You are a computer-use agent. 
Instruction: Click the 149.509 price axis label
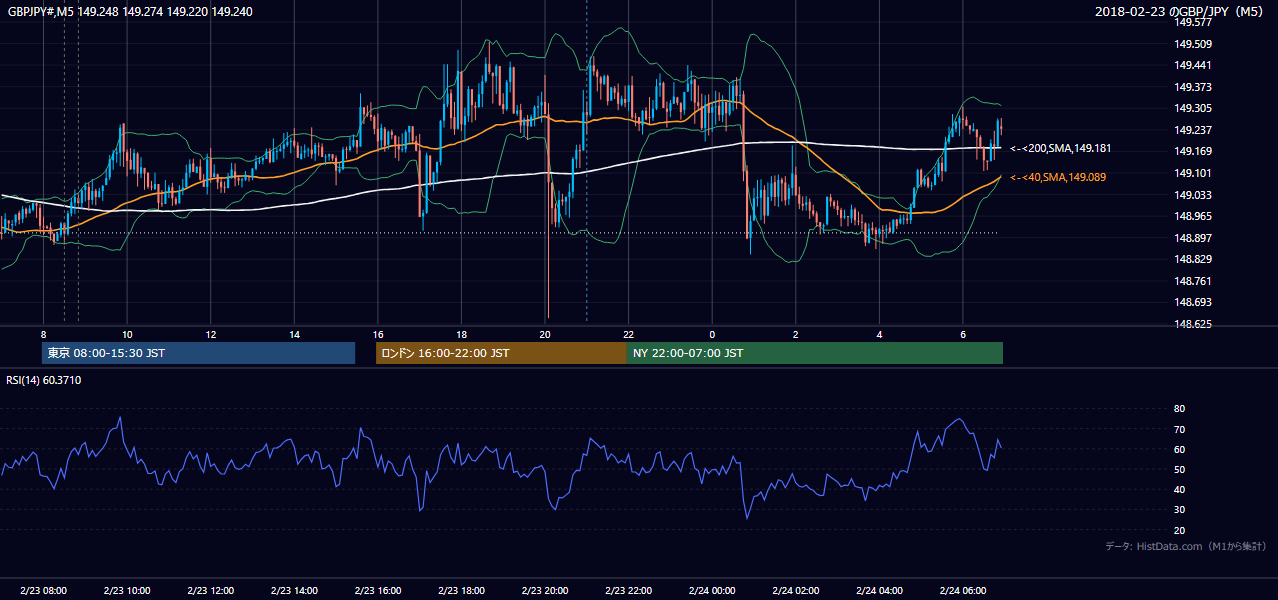coord(1192,44)
